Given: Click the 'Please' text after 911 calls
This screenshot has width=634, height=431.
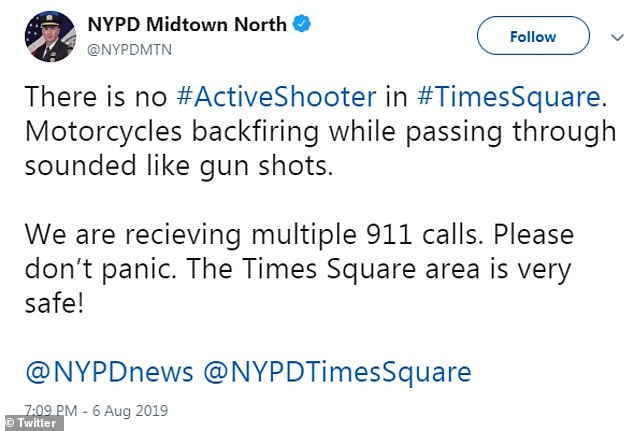Looking at the screenshot, I should [542, 236].
